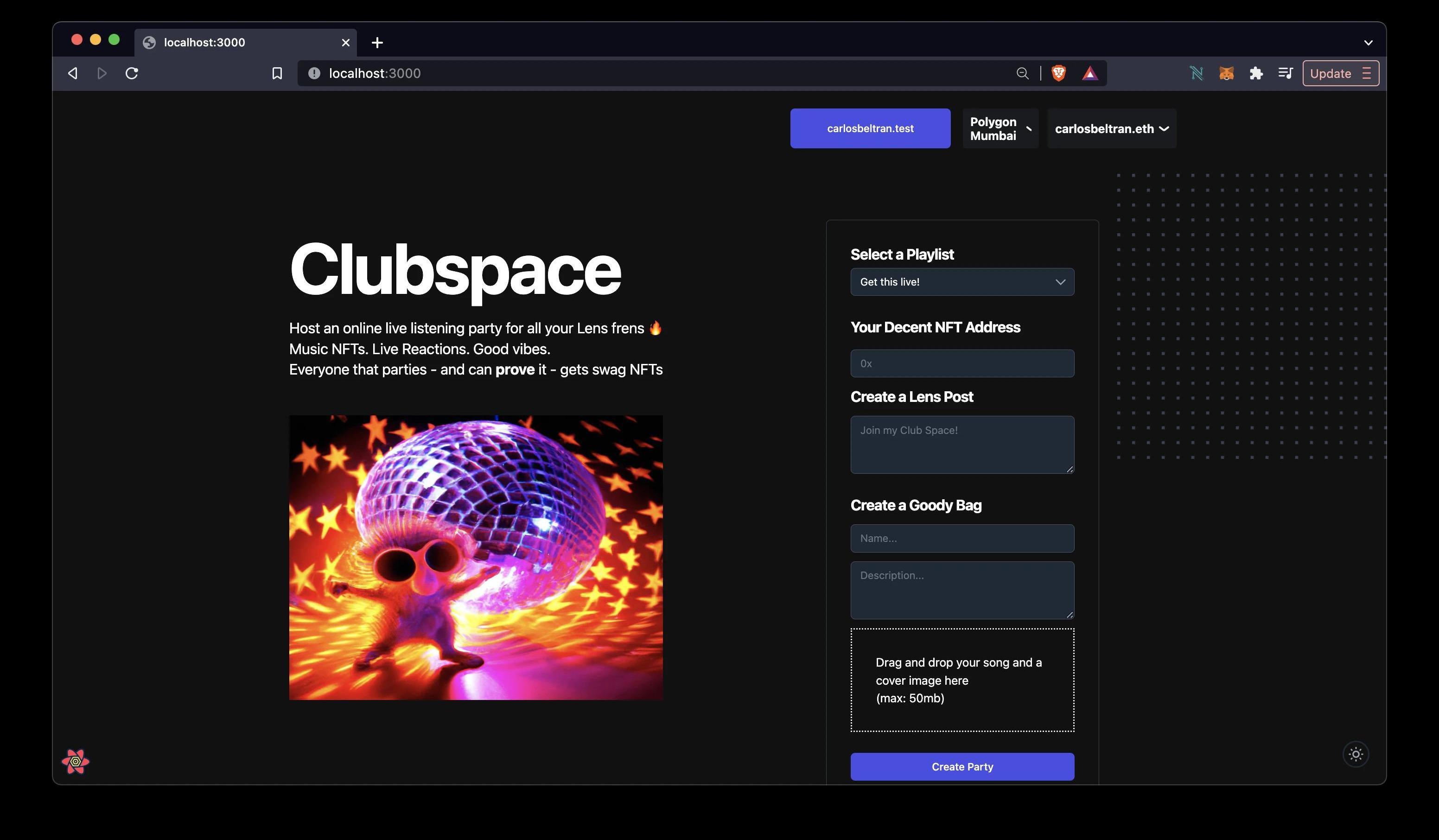Open the Brave Rewards triangle icon
Screen dimensions: 1439x840
click(x=1089, y=73)
